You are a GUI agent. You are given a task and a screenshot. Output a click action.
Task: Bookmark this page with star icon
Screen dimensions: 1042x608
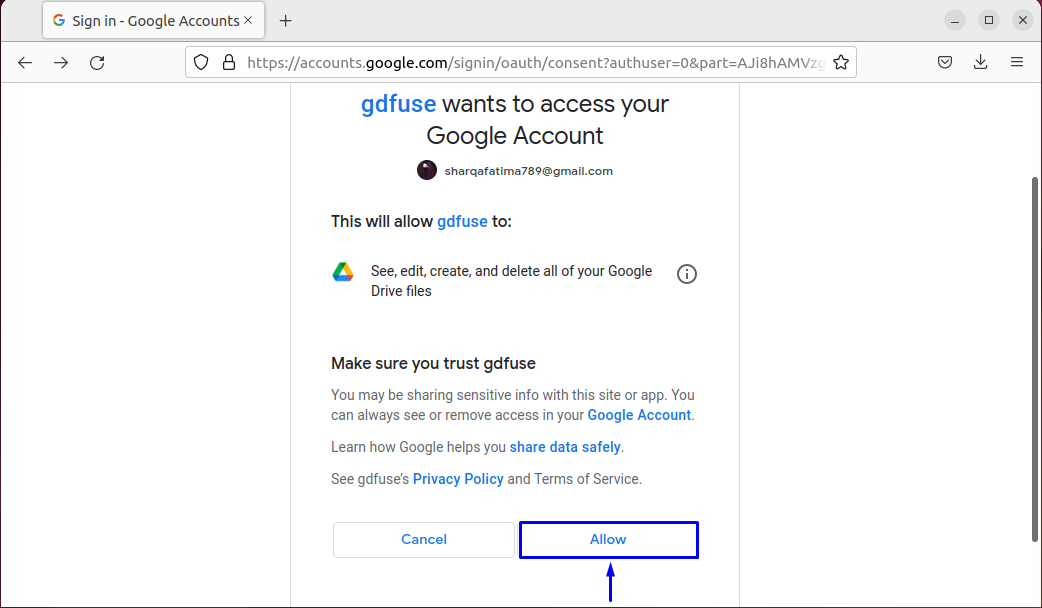pos(841,62)
